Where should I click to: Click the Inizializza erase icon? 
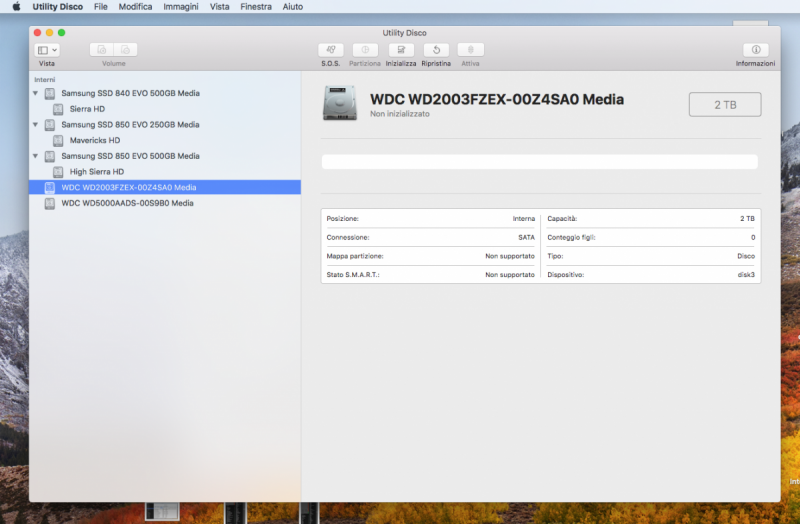click(401, 49)
